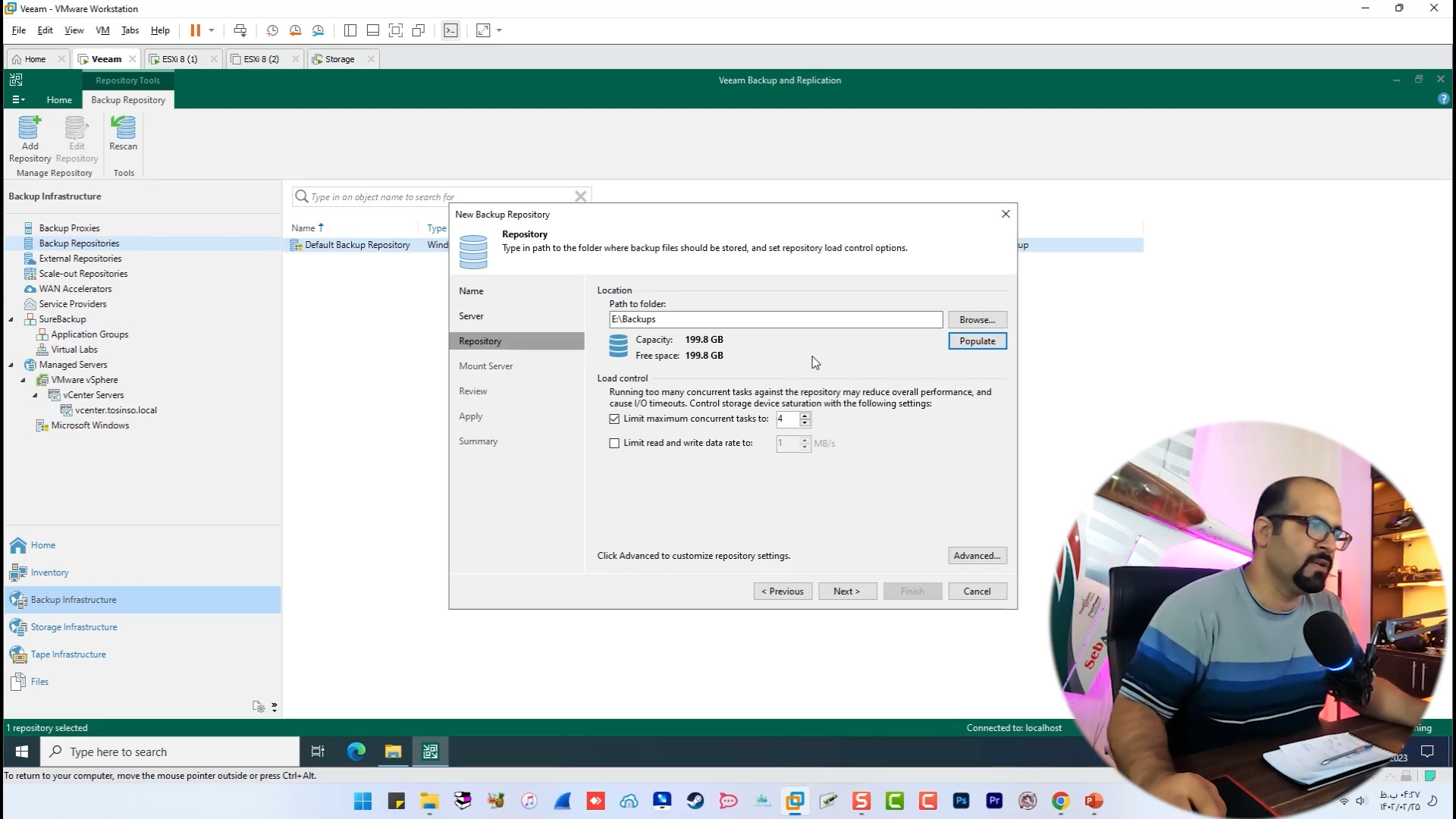Switch to the ESXi 8 (1) VM tab
The height and width of the screenshot is (819, 1456).
coord(180,59)
